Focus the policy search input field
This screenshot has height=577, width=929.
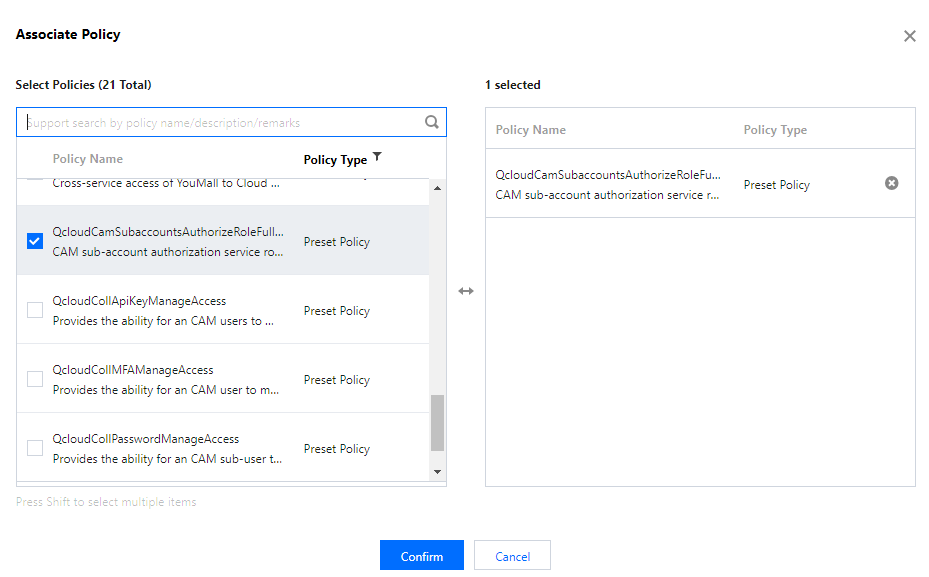pos(220,122)
